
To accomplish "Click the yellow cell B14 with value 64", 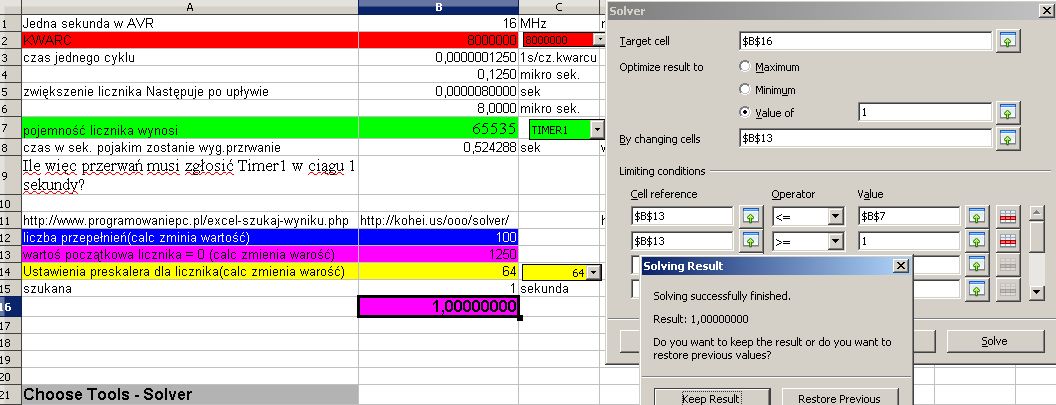I will 438,272.
